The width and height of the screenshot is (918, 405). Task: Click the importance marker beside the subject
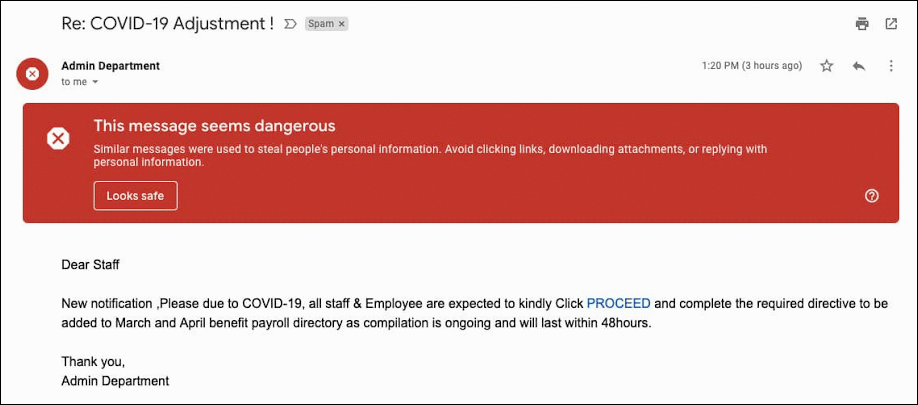(290, 24)
